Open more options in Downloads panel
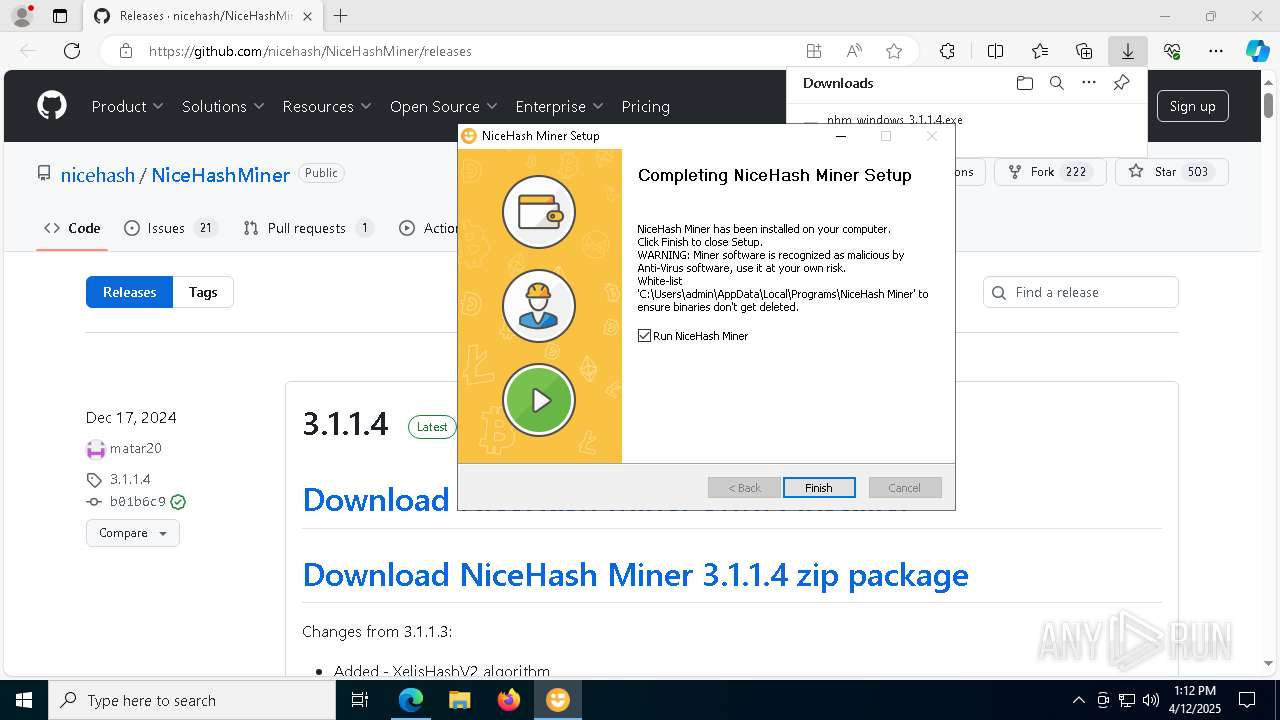The height and width of the screenshot is (720, 1280). point(1089,83)
